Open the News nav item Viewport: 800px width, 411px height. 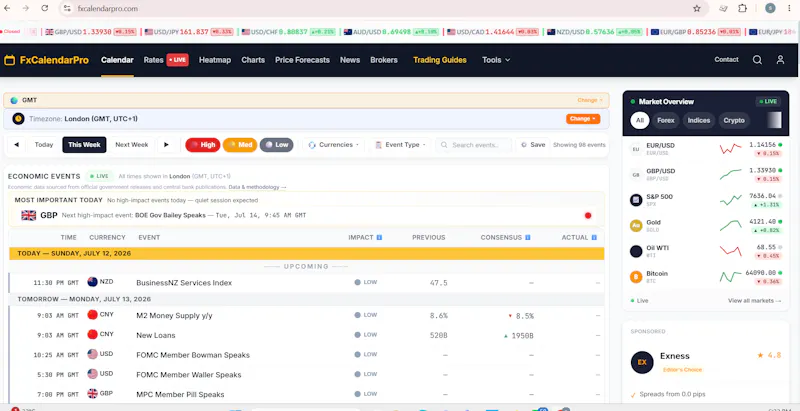pyautogui.click(x=350, y=60)
